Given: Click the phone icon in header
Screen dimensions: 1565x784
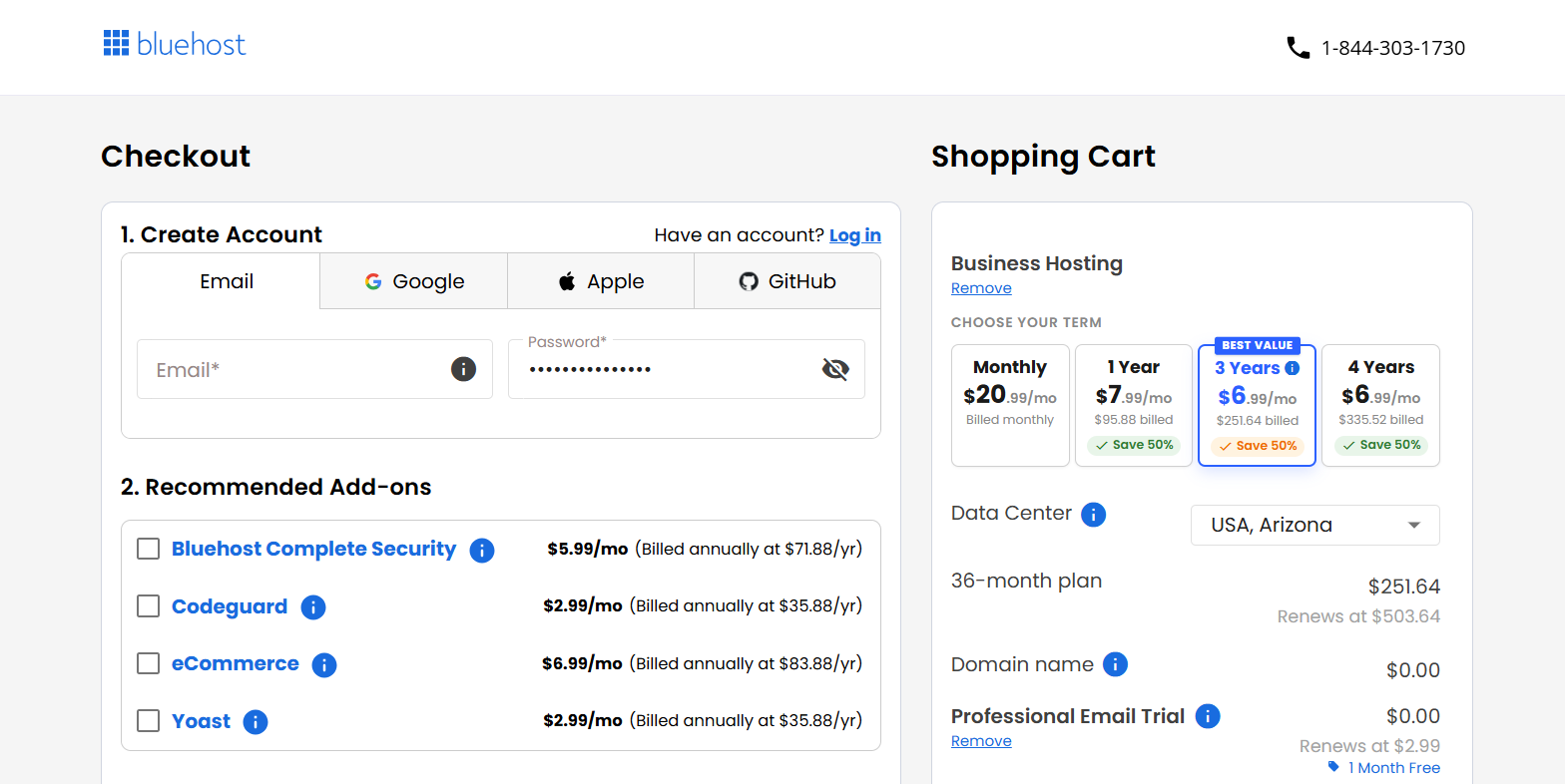Looking at the screenshot, I should coord(1298,48).
